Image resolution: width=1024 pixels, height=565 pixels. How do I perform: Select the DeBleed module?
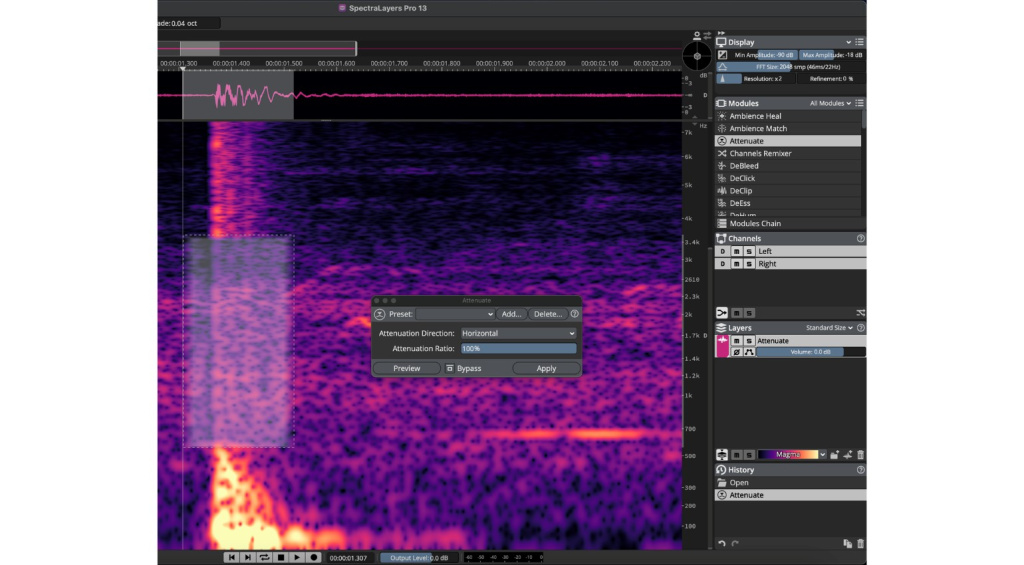pyautogui.click(x=788, y=166)
